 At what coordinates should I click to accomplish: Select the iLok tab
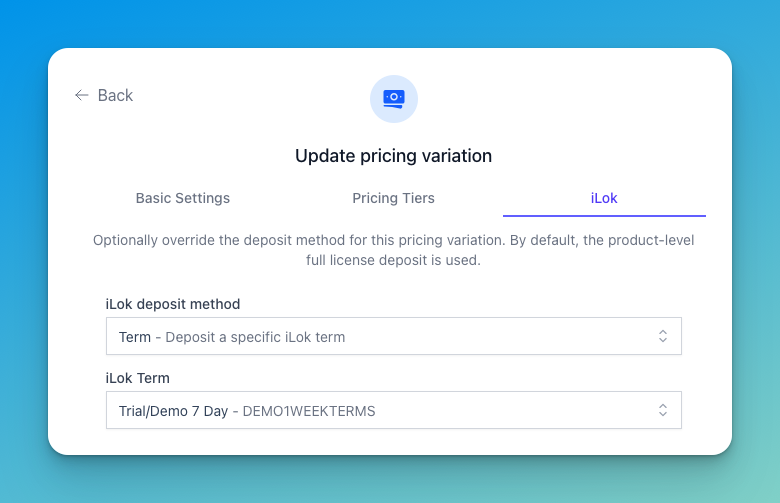[604, 198]
